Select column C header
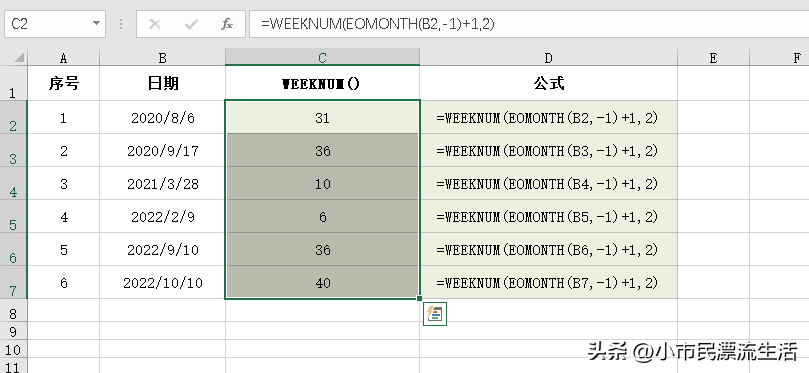The image size is (809, 373). point(322,58)
